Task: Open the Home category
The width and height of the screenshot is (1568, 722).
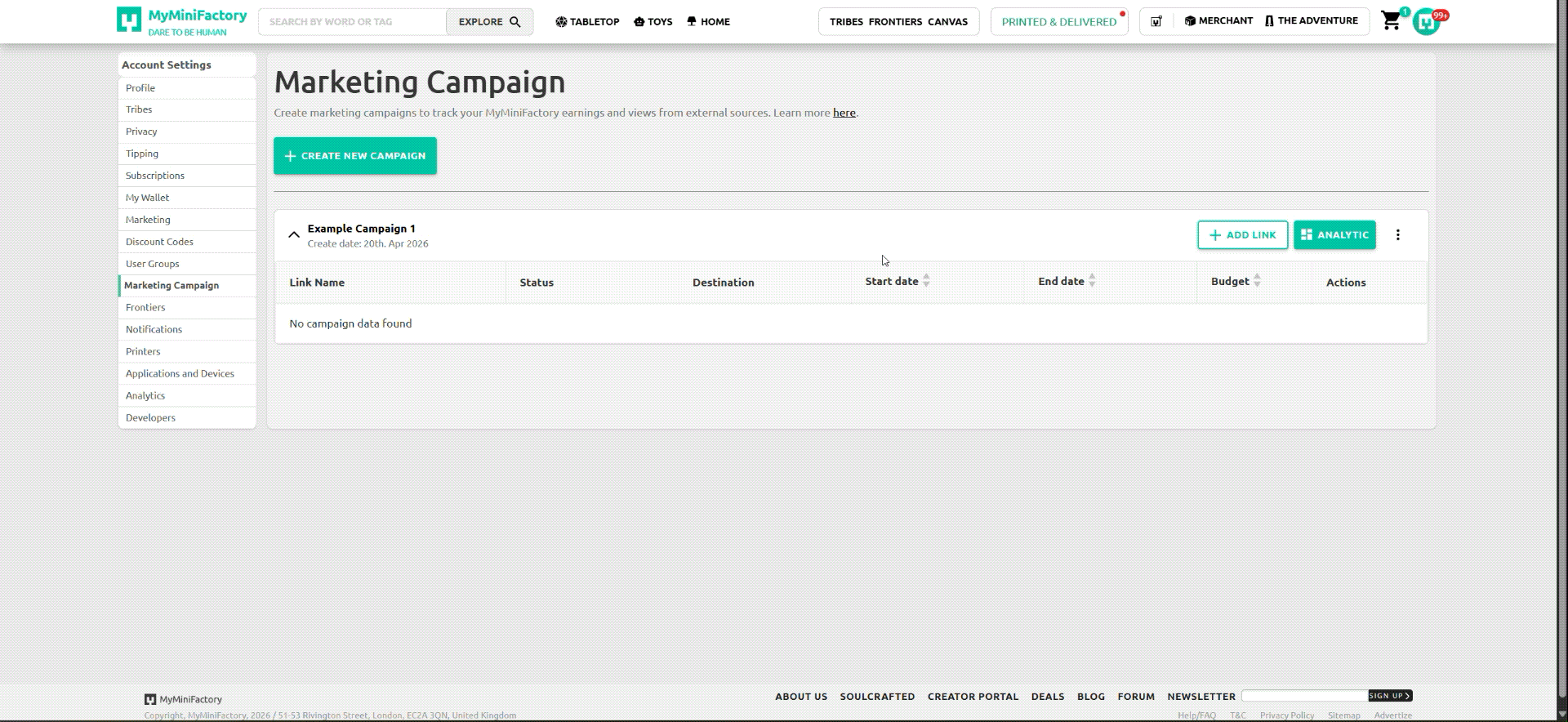Action: [708, 22]
